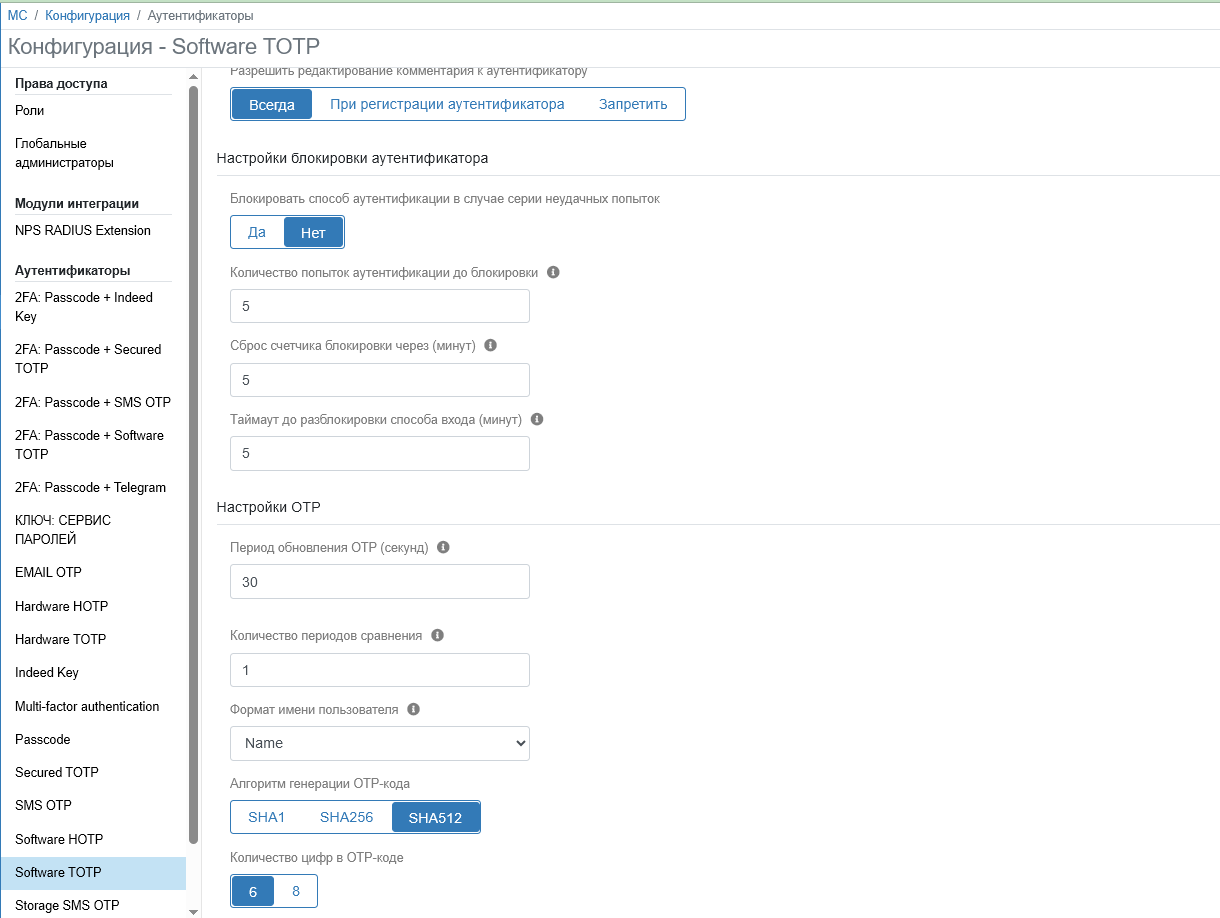Click the MC breadcrumb link

tap(17, 16)
